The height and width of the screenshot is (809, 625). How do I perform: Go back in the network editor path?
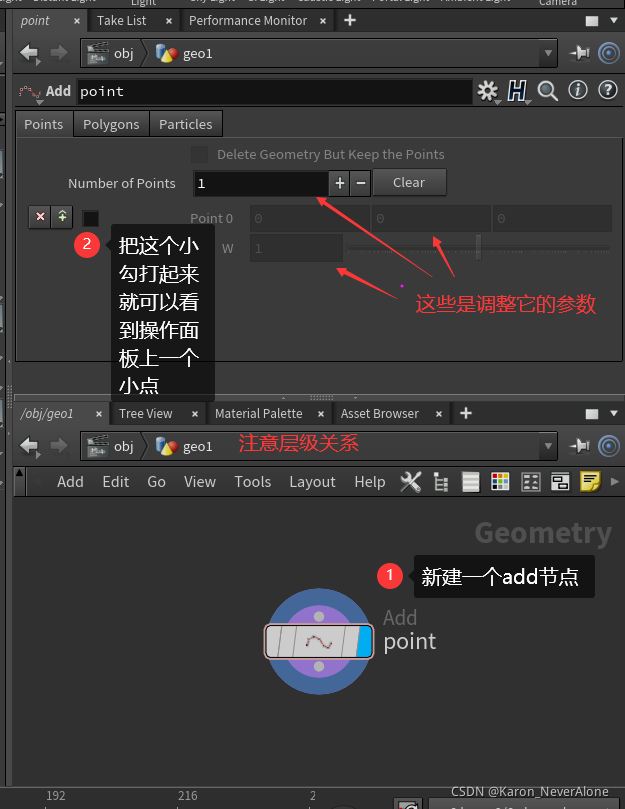pos(29,446)
